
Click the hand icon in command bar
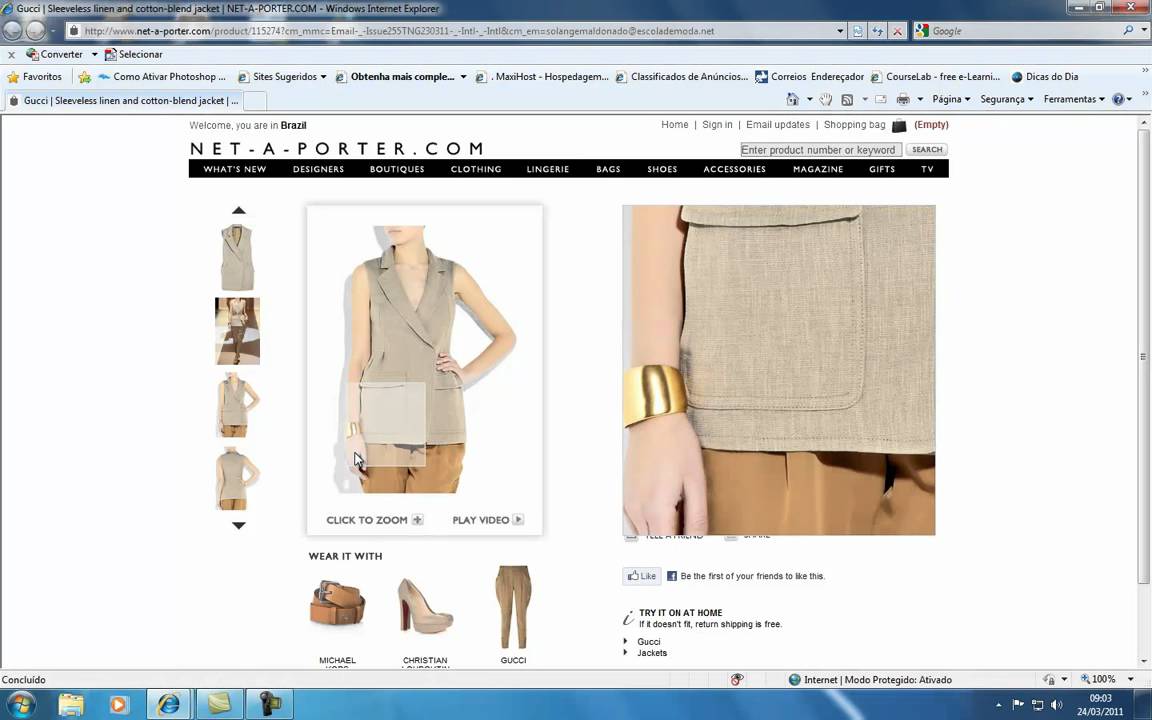(x=826, y=99)
